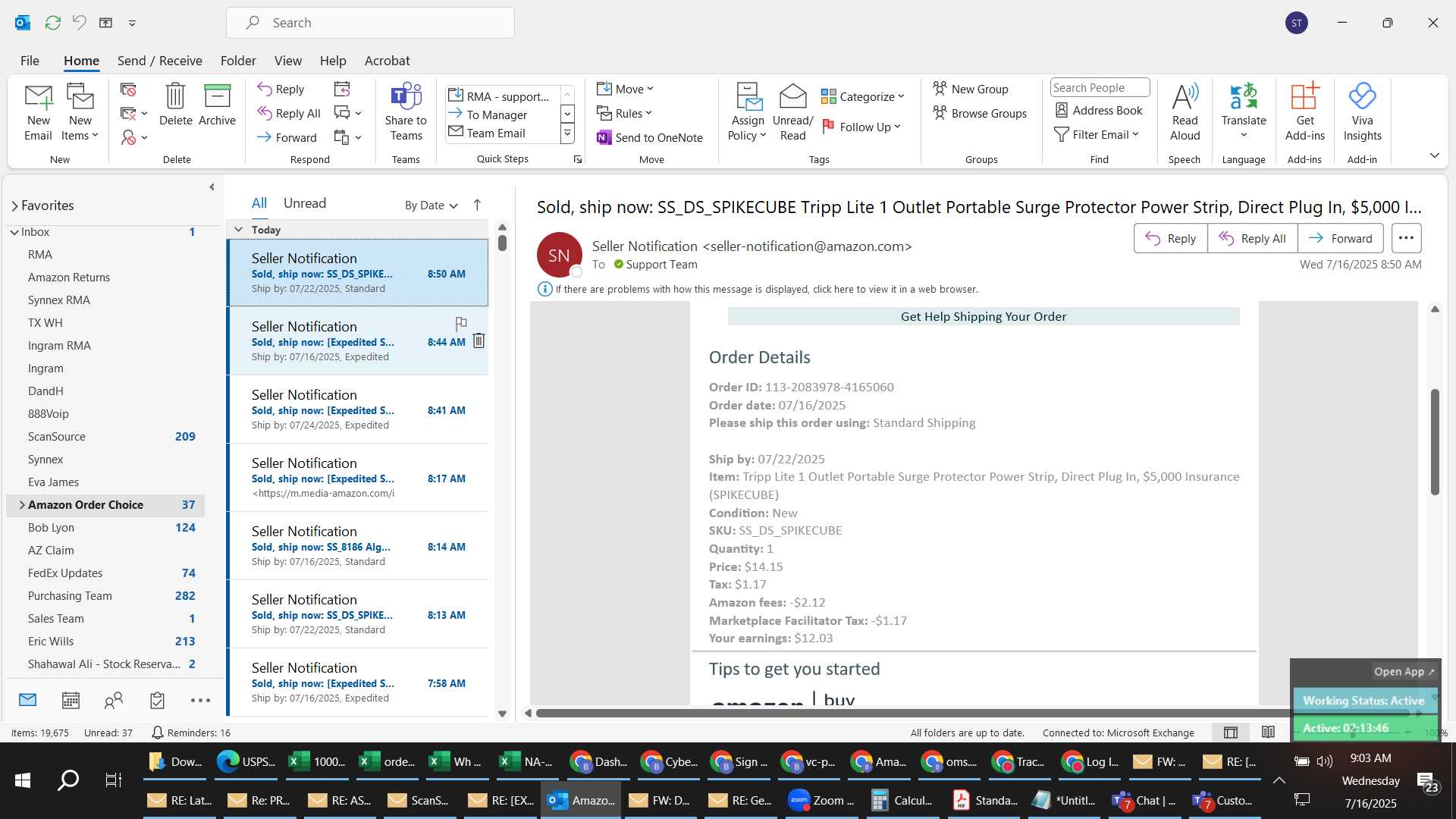
Task: Delete the 8:44 AM message via trash icon
Action: tap(479, 340)
